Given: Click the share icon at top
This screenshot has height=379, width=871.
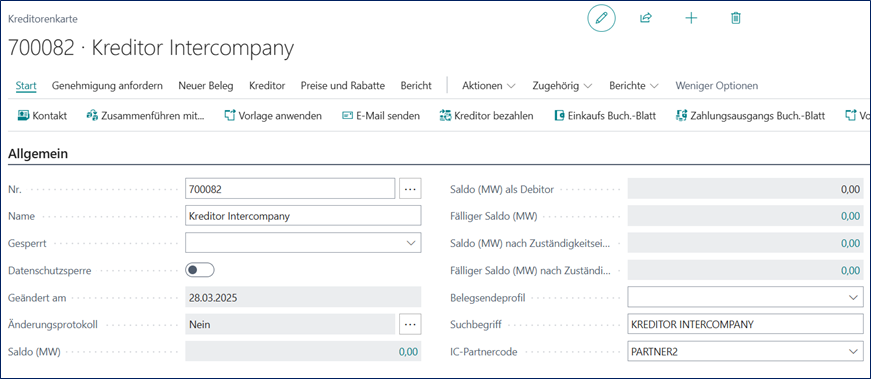Looking at the screenshot, I should point(645,18).
